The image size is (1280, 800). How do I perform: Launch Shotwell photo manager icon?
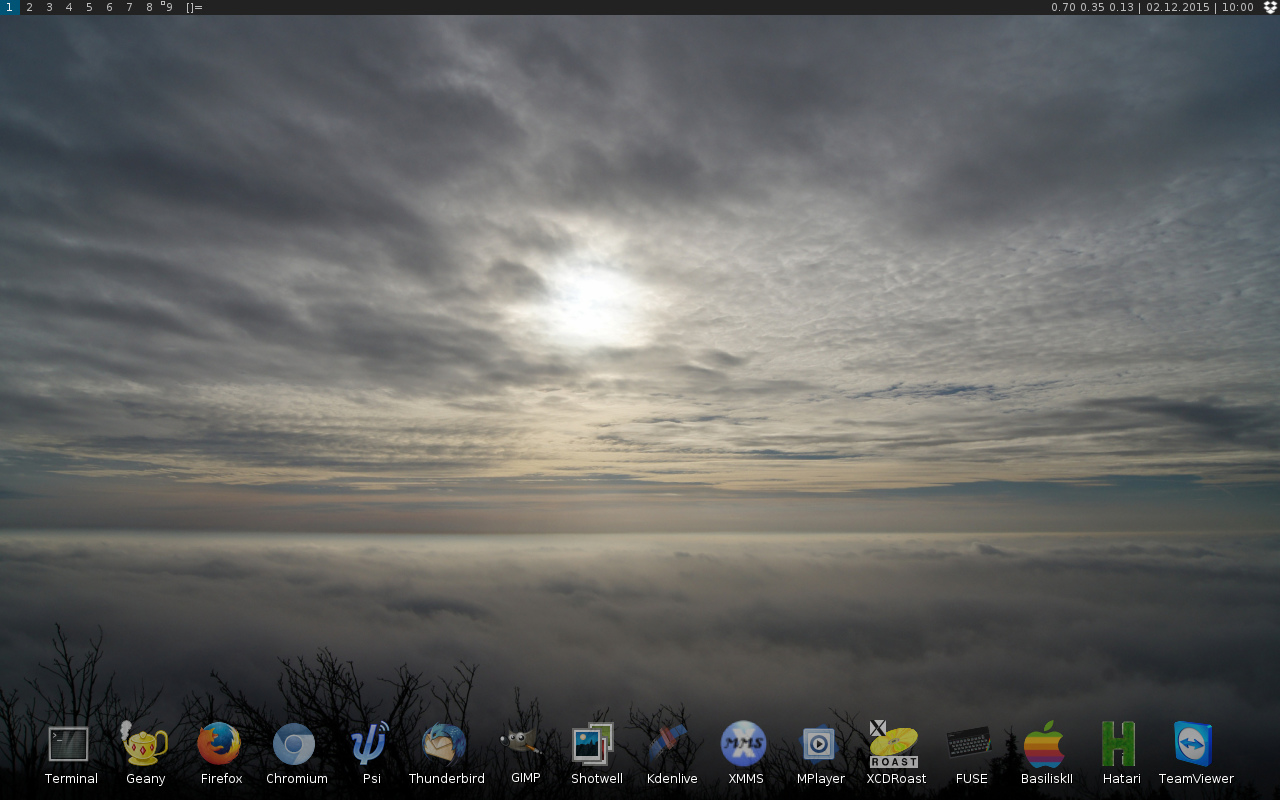594,744
